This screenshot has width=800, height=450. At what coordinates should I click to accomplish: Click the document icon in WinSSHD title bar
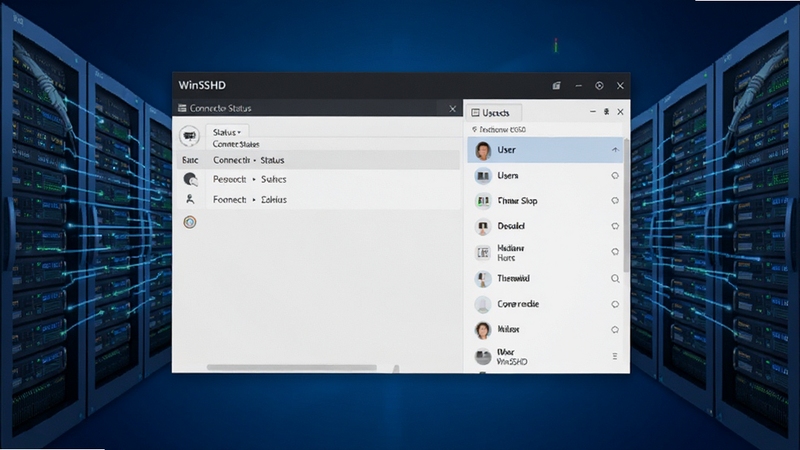pyautogui.click(x=557, y=86)
